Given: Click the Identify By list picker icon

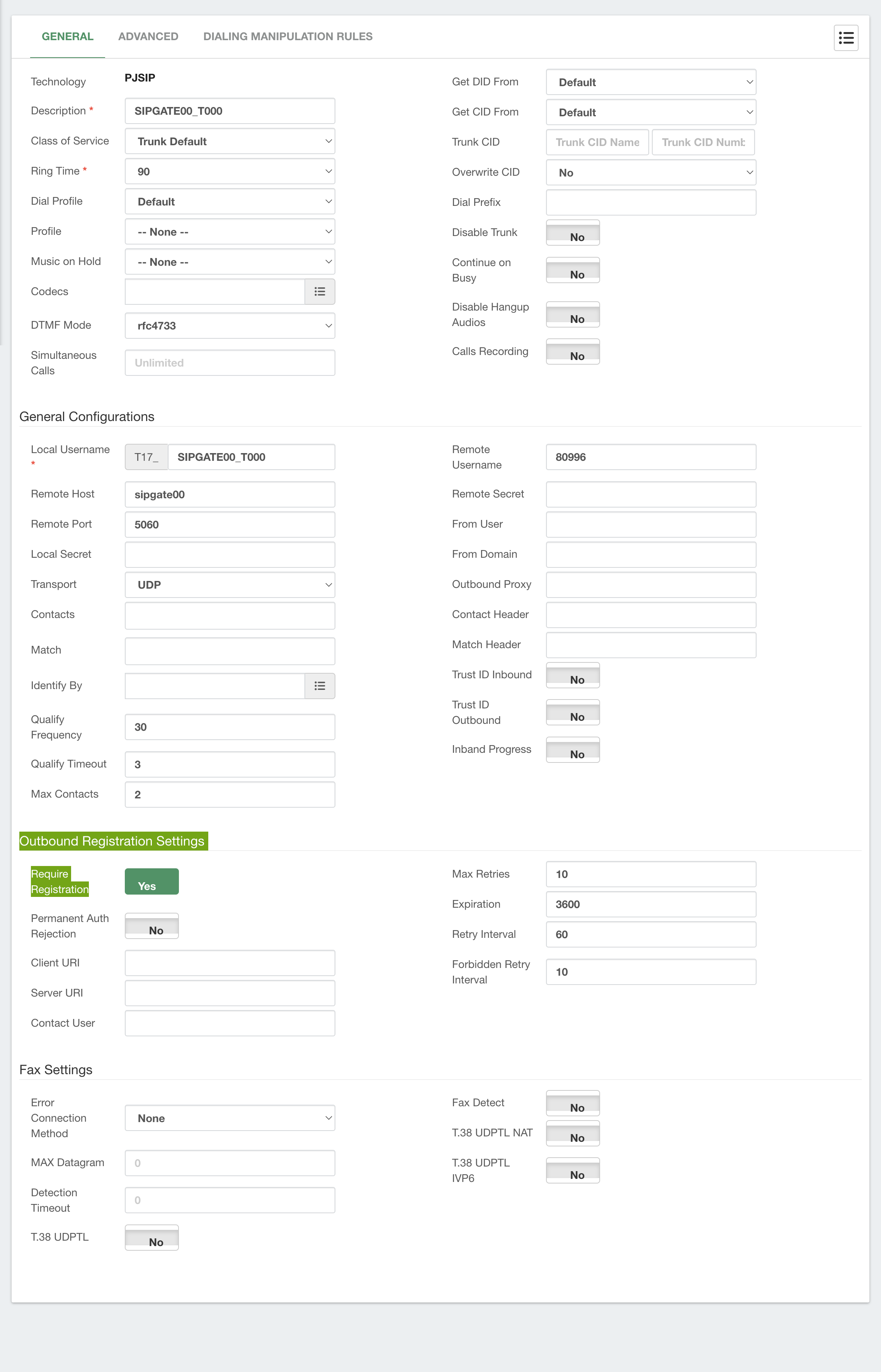Looking at the screenshot, I should coord(319,686).
